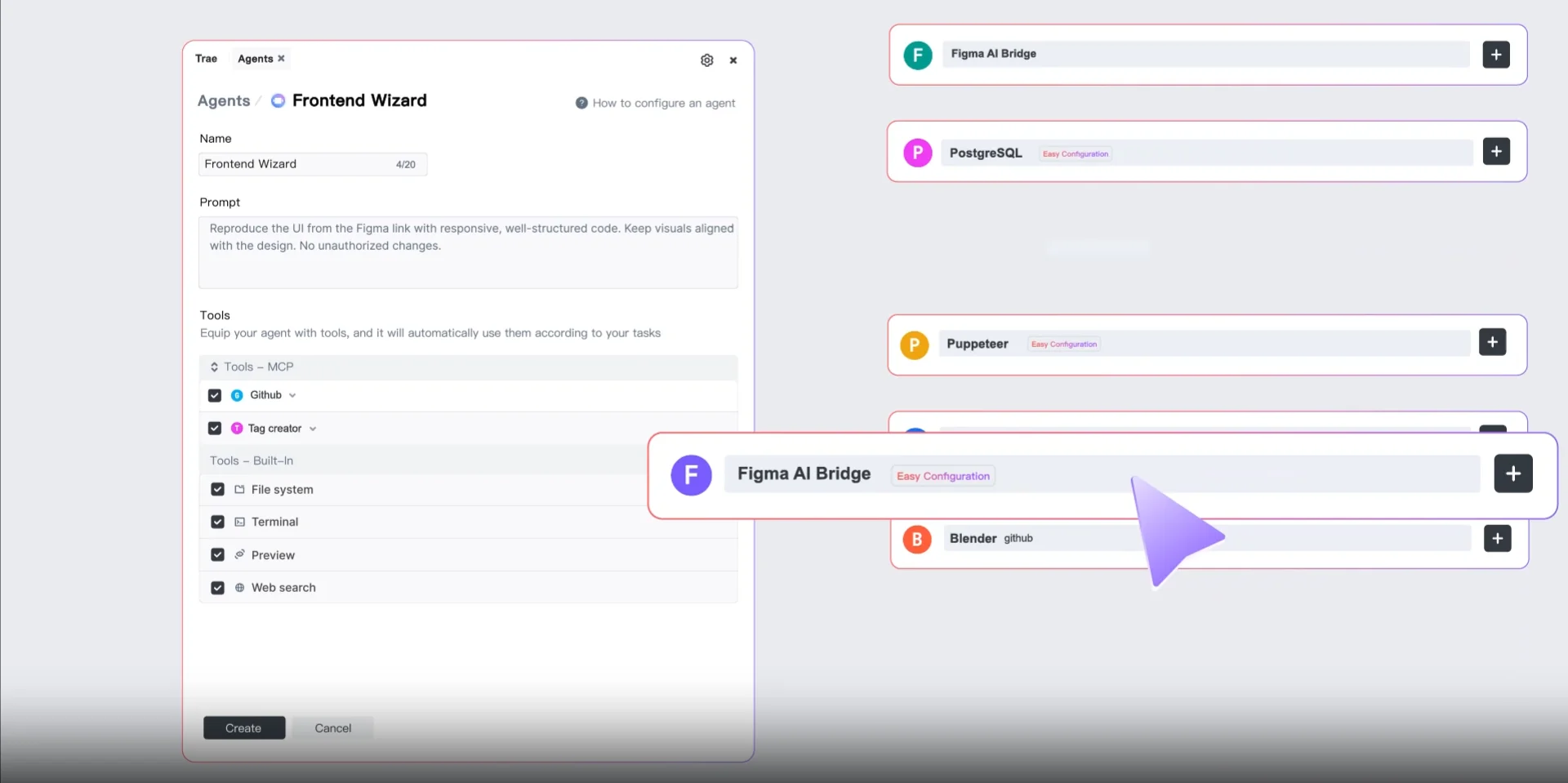Image resolution: width=1568 pixels, height=783 pixels.
Task: Click the 4/20 character counter
Action: (406, 164)
